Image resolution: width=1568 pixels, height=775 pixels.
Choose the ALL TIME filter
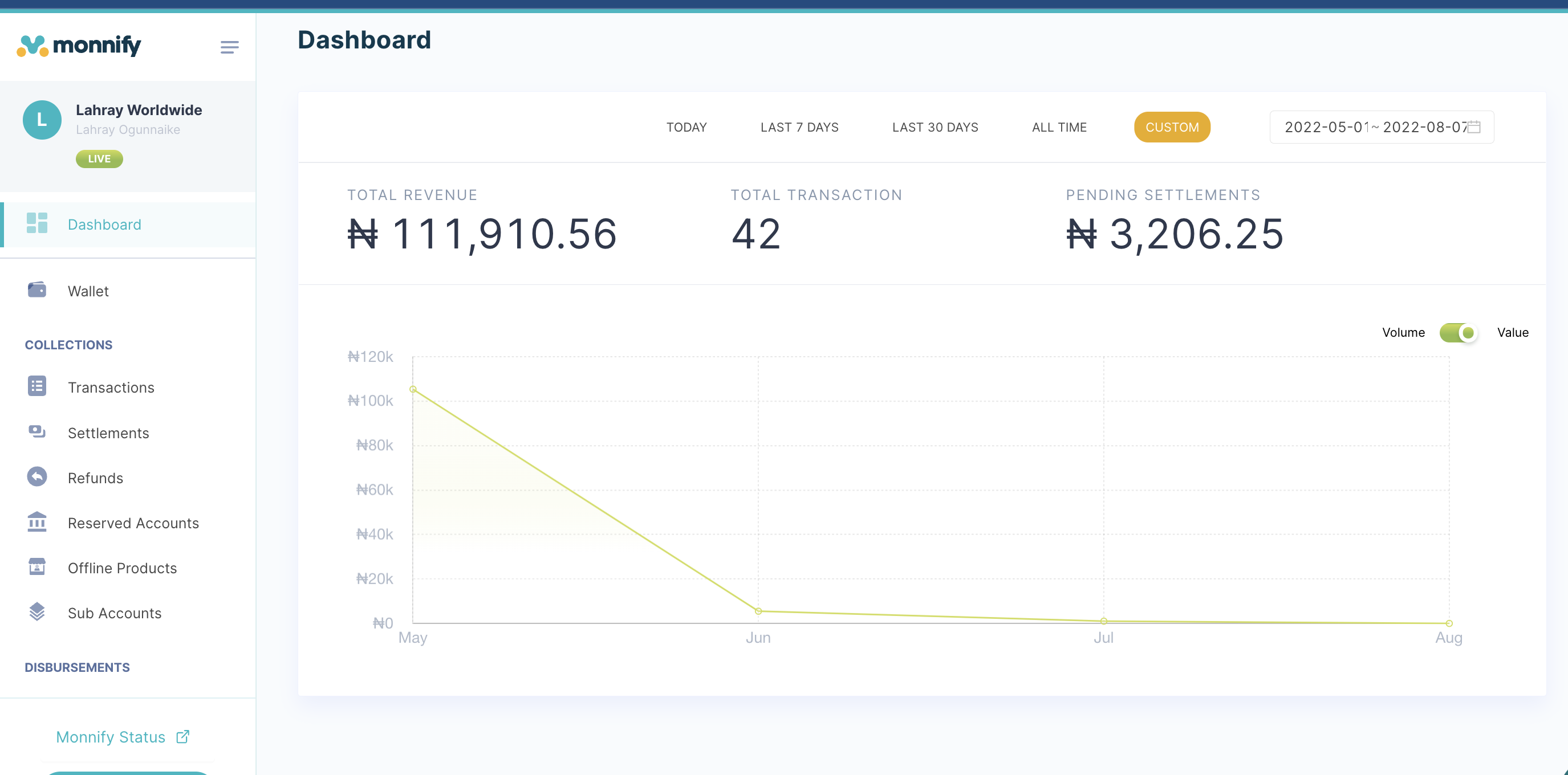tap(1058, 127)
